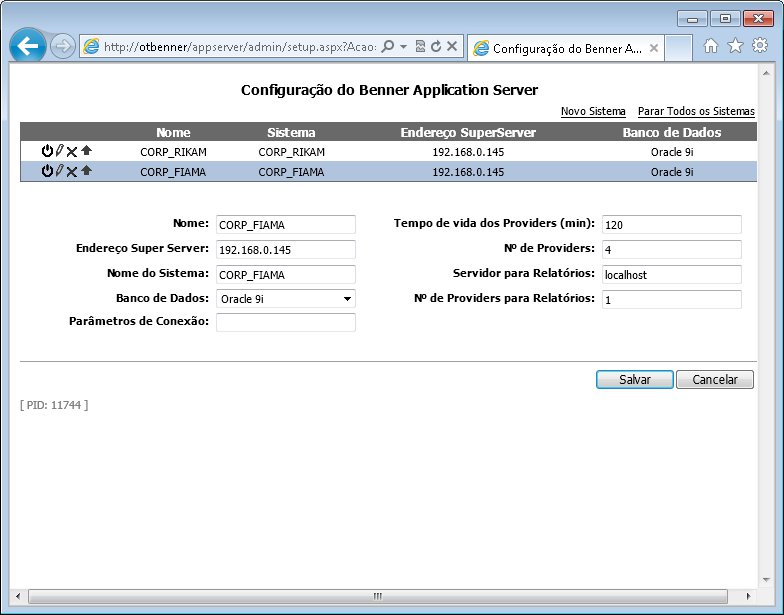
Task: Click the Salvar button
Action: (634, 380)
